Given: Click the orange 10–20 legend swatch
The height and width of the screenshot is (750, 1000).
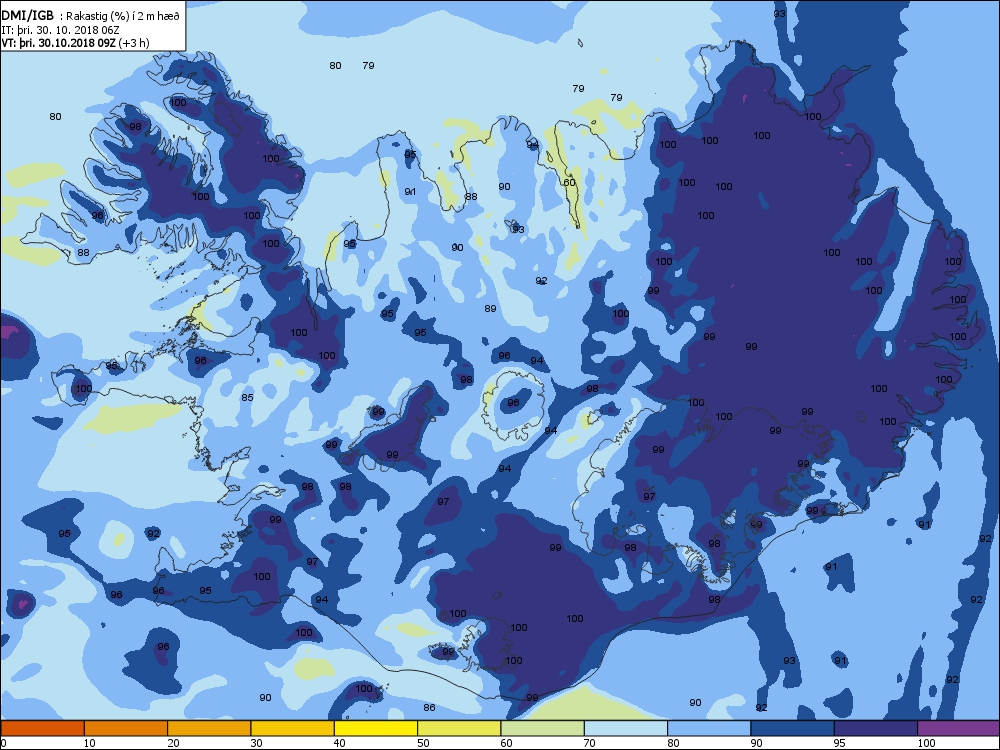Looking at the screenshot, I should (x=126, y=728).
